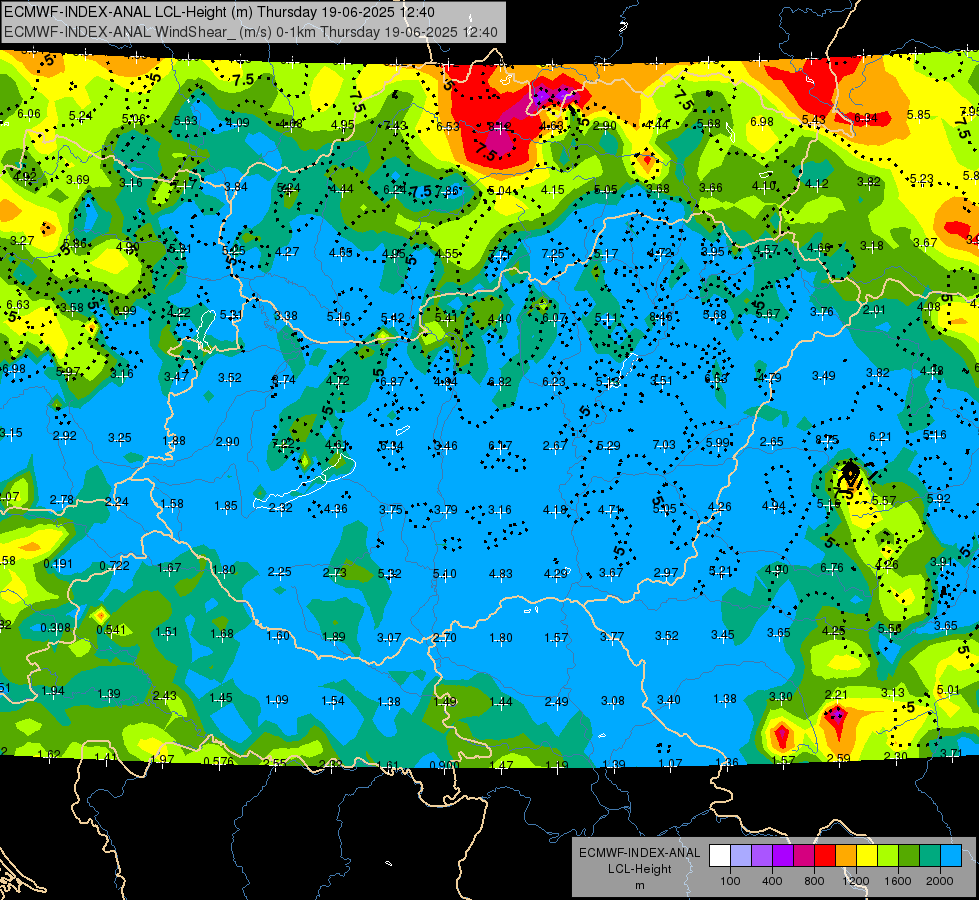The width and height of the screenshot is (979, 900).
Task: Click the wind shear value 8.46
Action: click(661, 317)
